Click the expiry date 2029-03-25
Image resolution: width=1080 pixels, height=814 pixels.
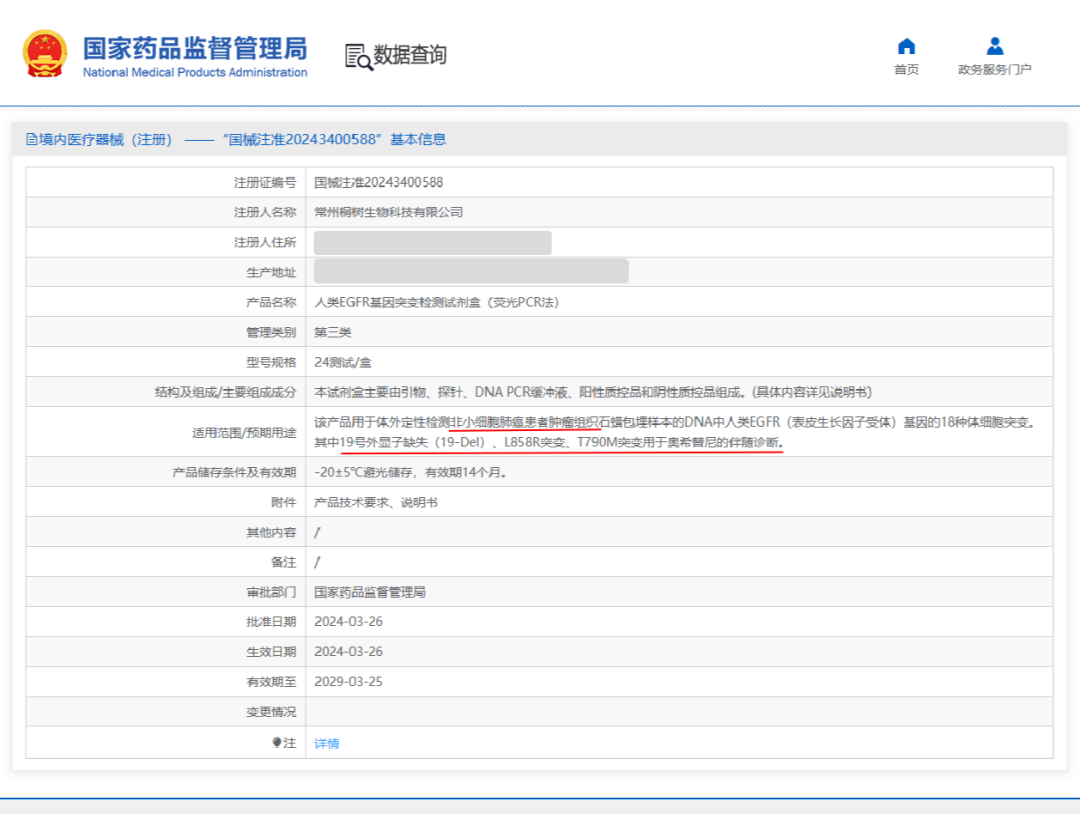[x=348, y=682]
